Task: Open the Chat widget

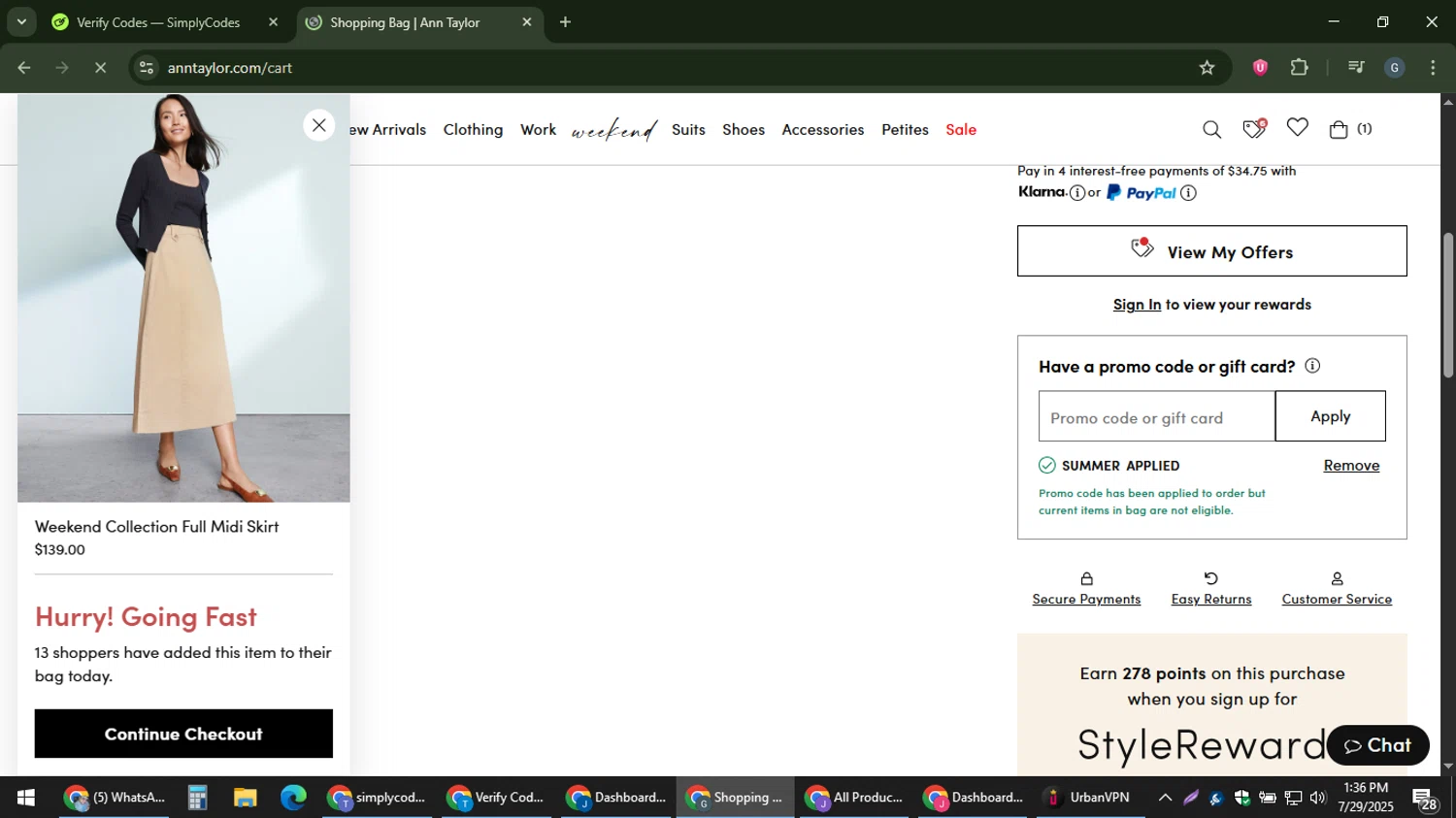Action: click(1377, 745)
